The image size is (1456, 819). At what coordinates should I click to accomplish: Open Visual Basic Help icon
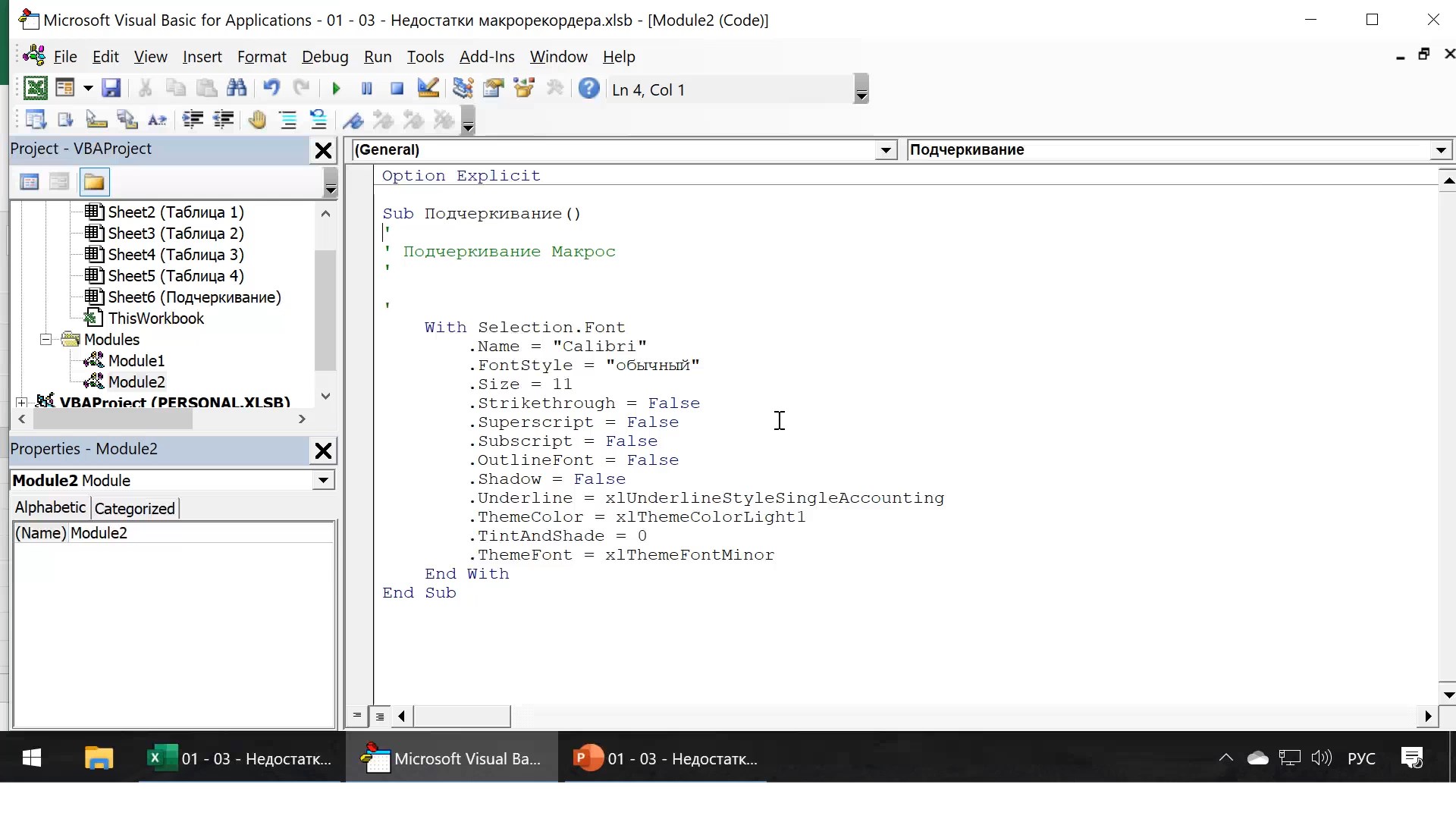point(589,89)
